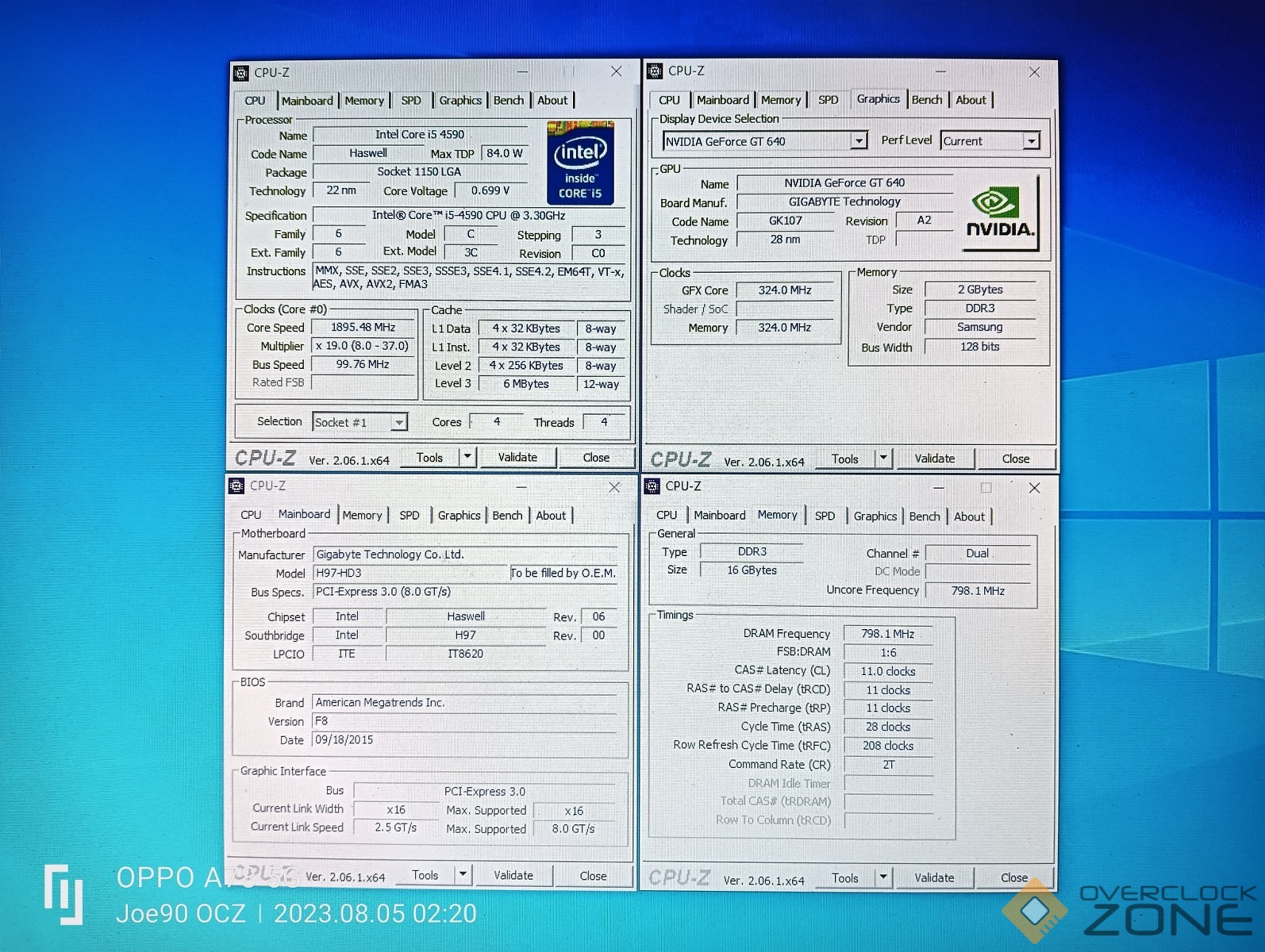Click Close button in the CPU window
This screenshot has width=1265, height=952.
[x=596, y=458]
